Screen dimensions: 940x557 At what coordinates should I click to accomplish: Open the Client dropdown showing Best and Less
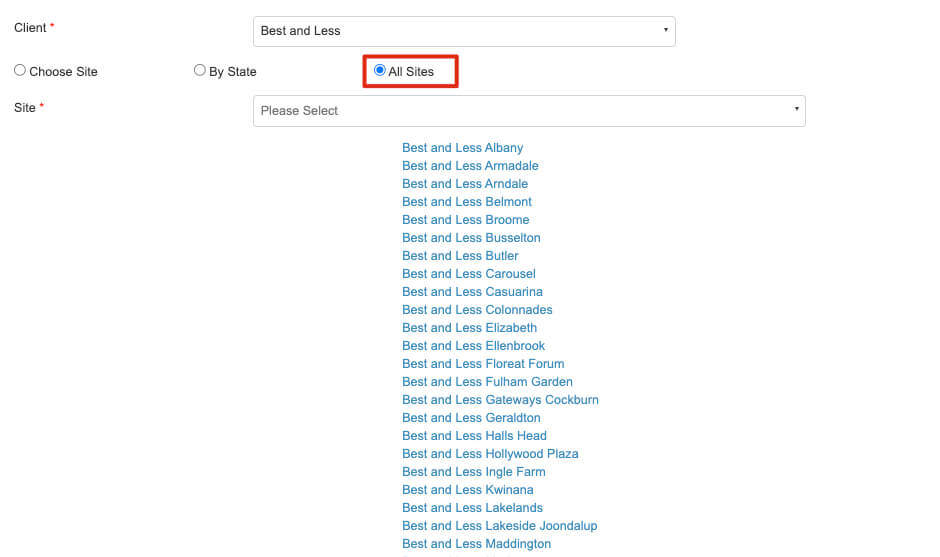[x=464, y=31]
